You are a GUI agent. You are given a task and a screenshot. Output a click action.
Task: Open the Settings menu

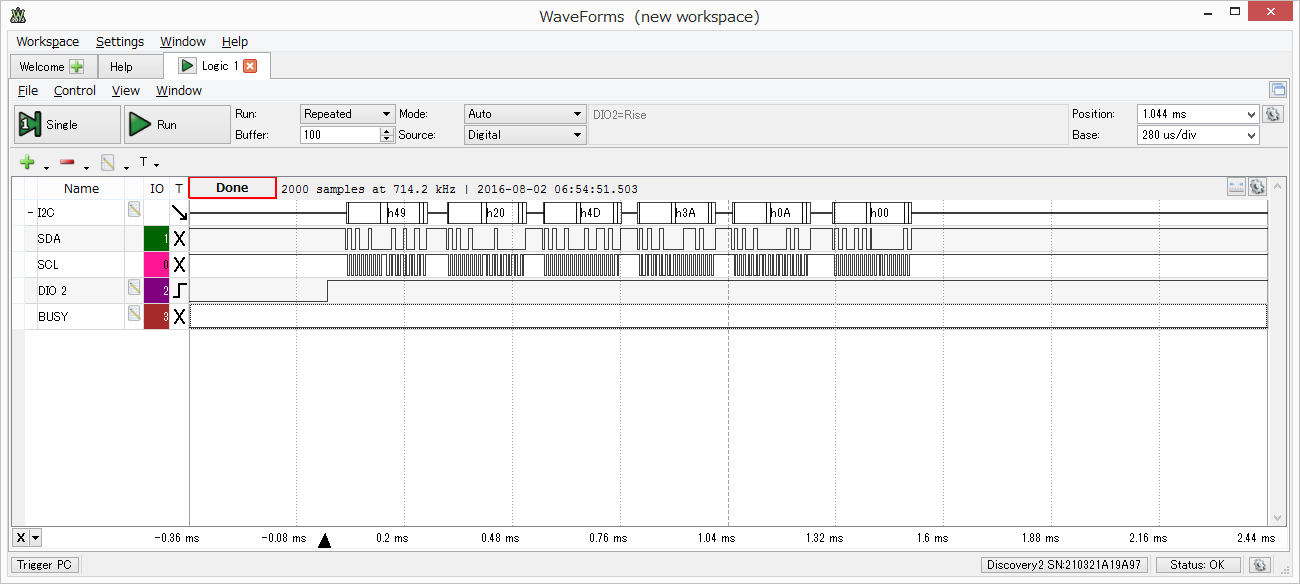[120, 42]
